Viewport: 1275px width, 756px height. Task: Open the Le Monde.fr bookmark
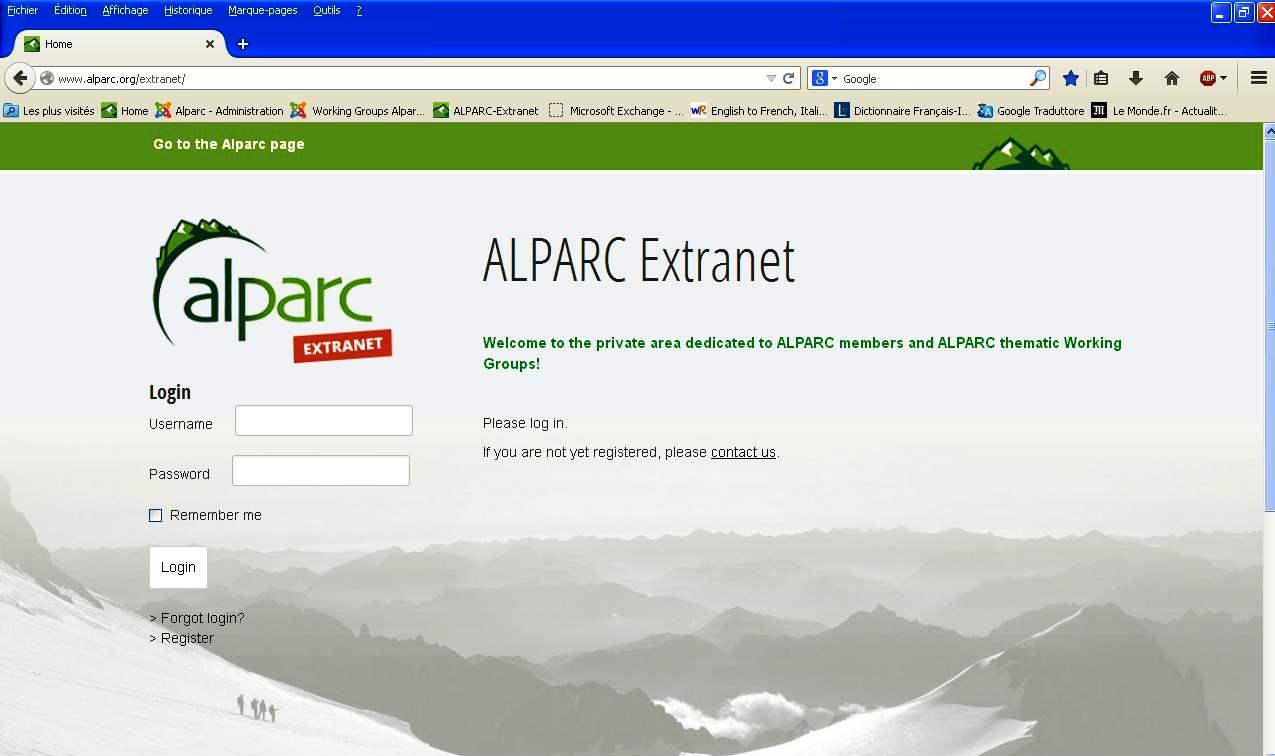click(1159, 111)
